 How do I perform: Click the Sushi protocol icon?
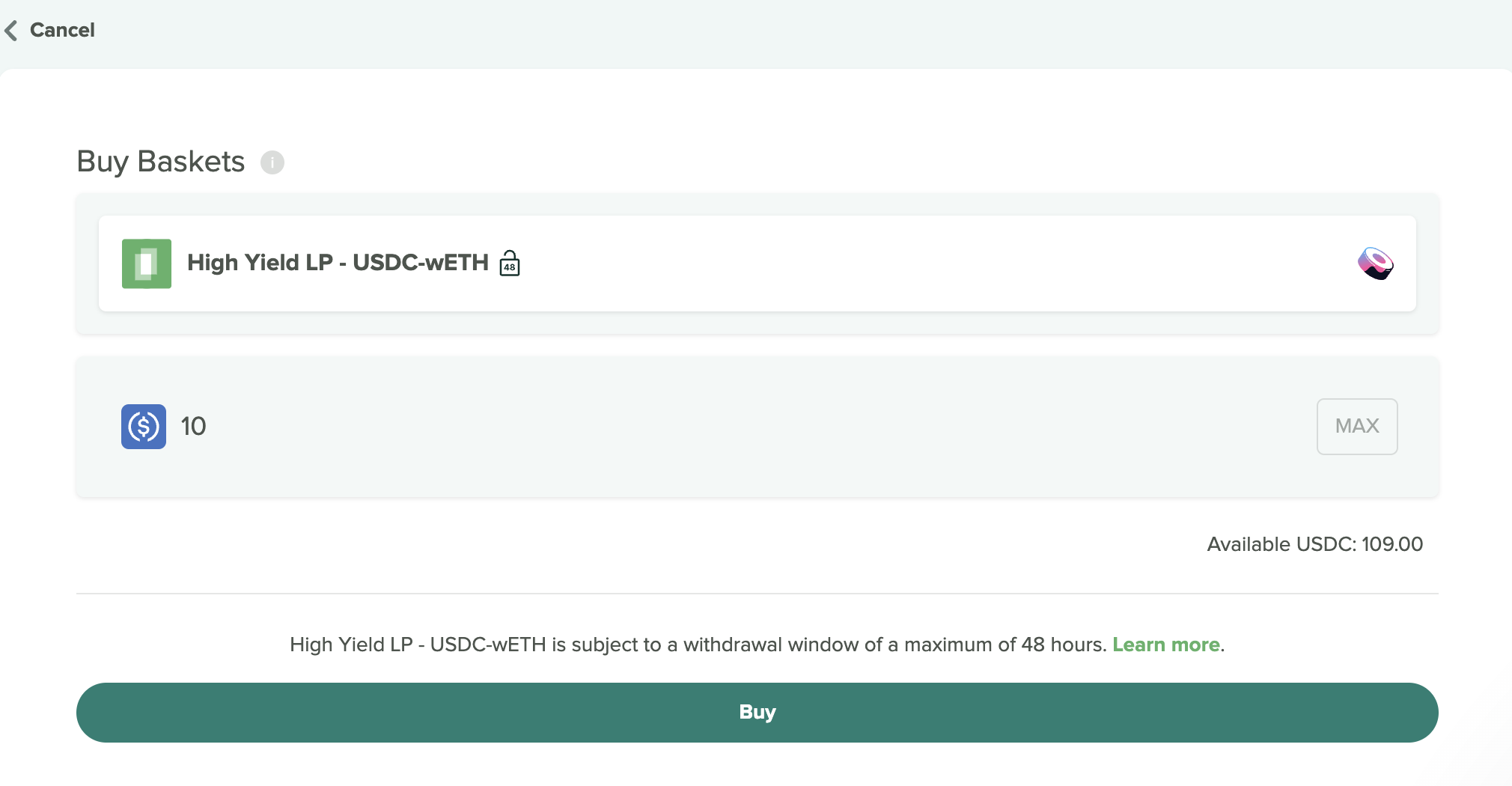1375,263
